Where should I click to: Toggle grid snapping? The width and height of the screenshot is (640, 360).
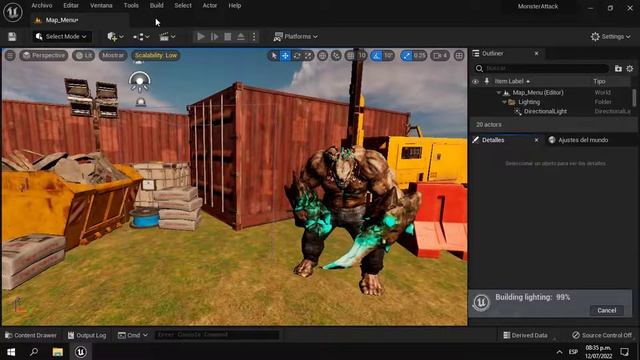(350, 56)
